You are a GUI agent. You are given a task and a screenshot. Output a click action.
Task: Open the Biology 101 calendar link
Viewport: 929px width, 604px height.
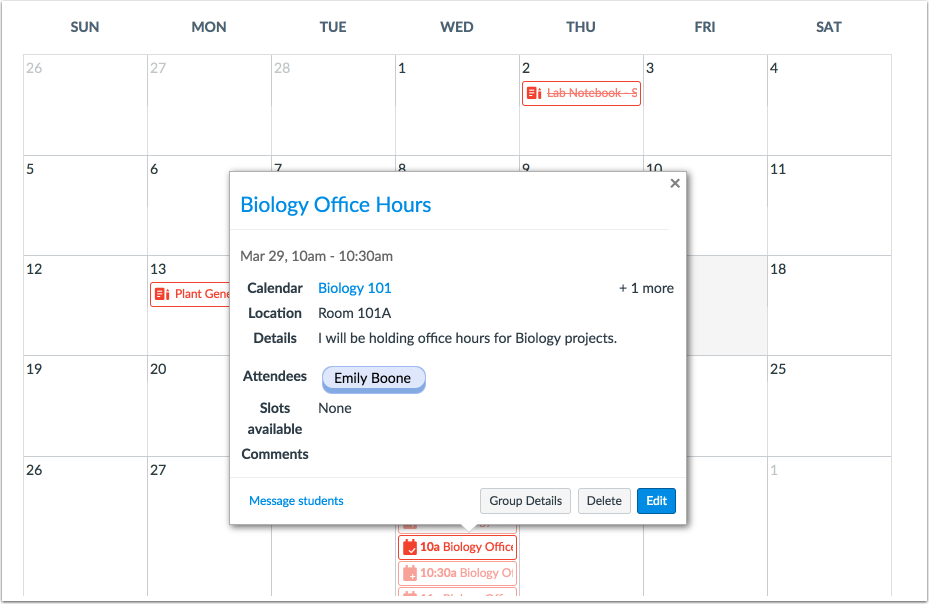(x=354, y=288)
